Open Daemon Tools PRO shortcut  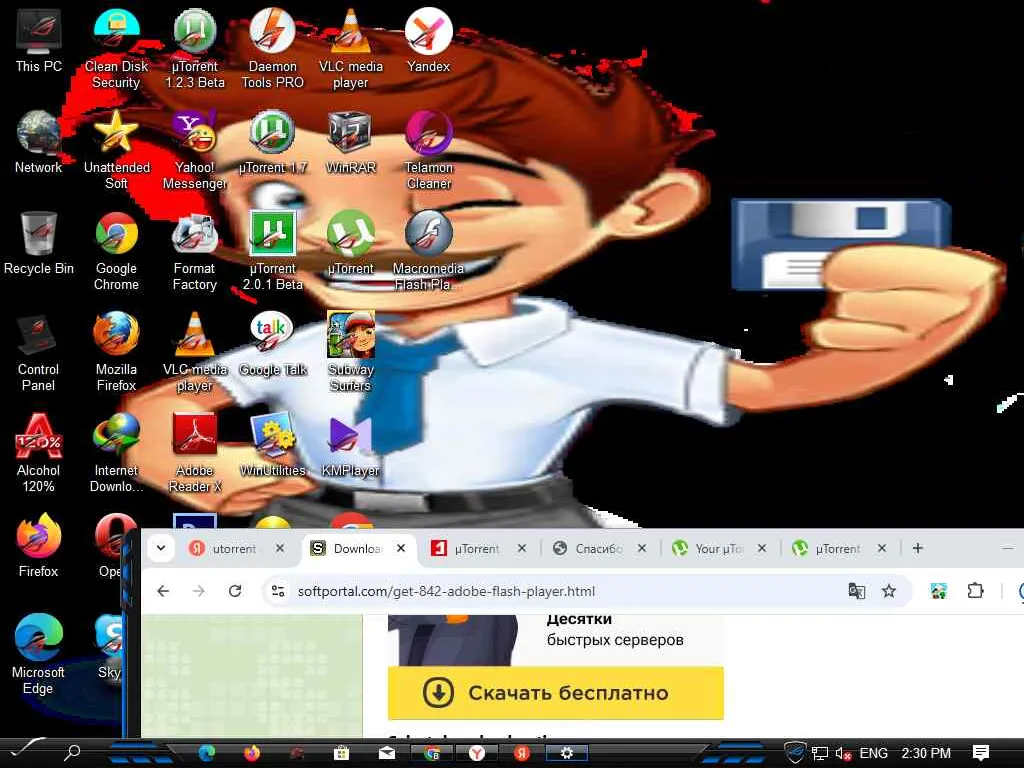[272, 48]
